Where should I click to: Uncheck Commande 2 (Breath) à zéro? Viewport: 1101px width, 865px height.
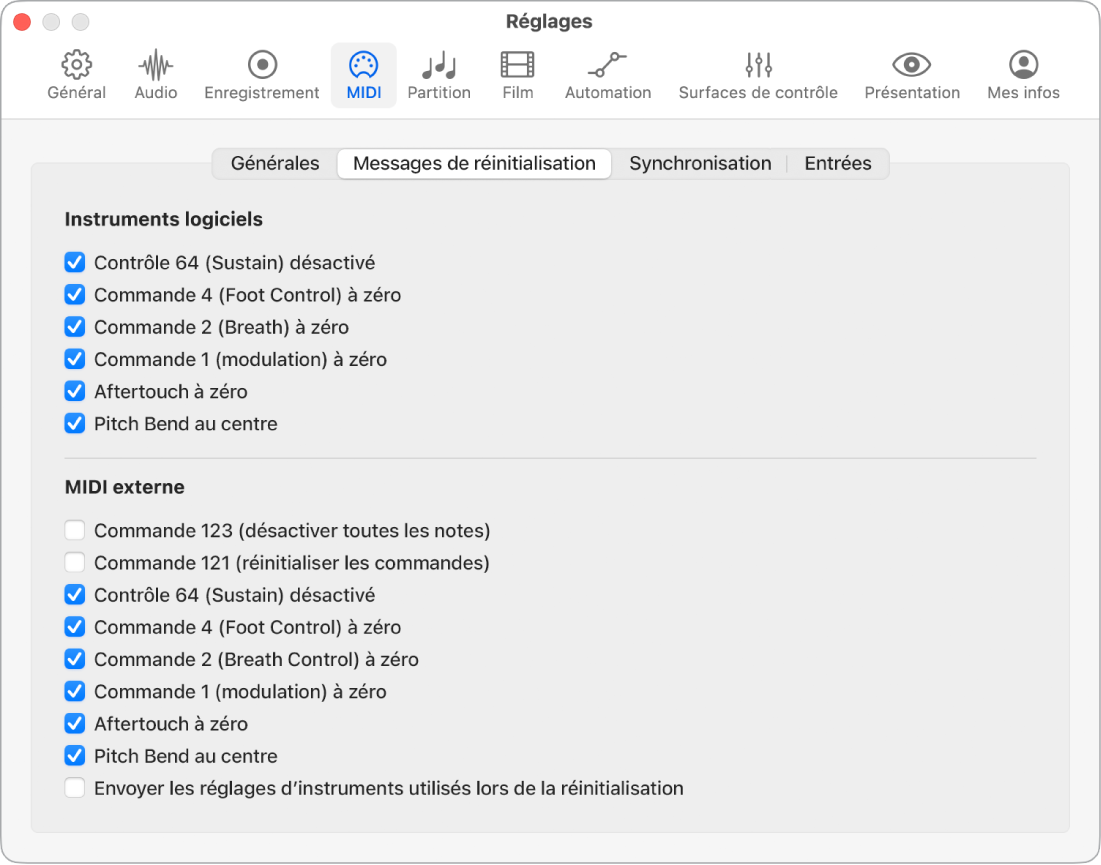tap(74, 326)
